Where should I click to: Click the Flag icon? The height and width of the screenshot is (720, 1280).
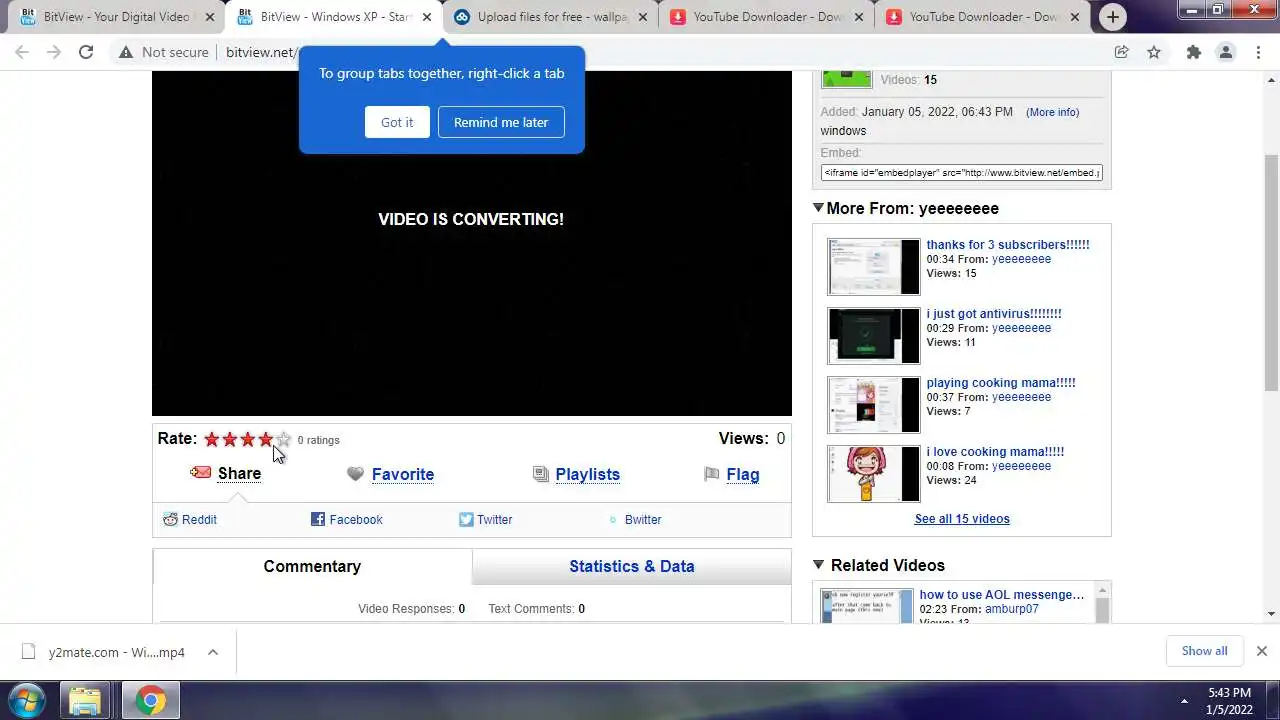pyautogui.click(x=712, y=474)
